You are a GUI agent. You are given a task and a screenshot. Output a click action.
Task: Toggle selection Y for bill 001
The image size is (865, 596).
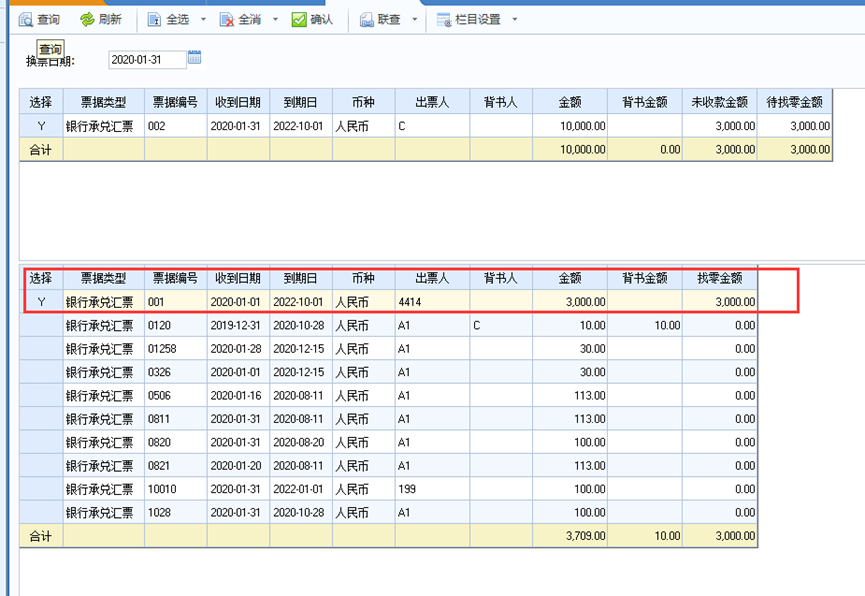[41, 302]
